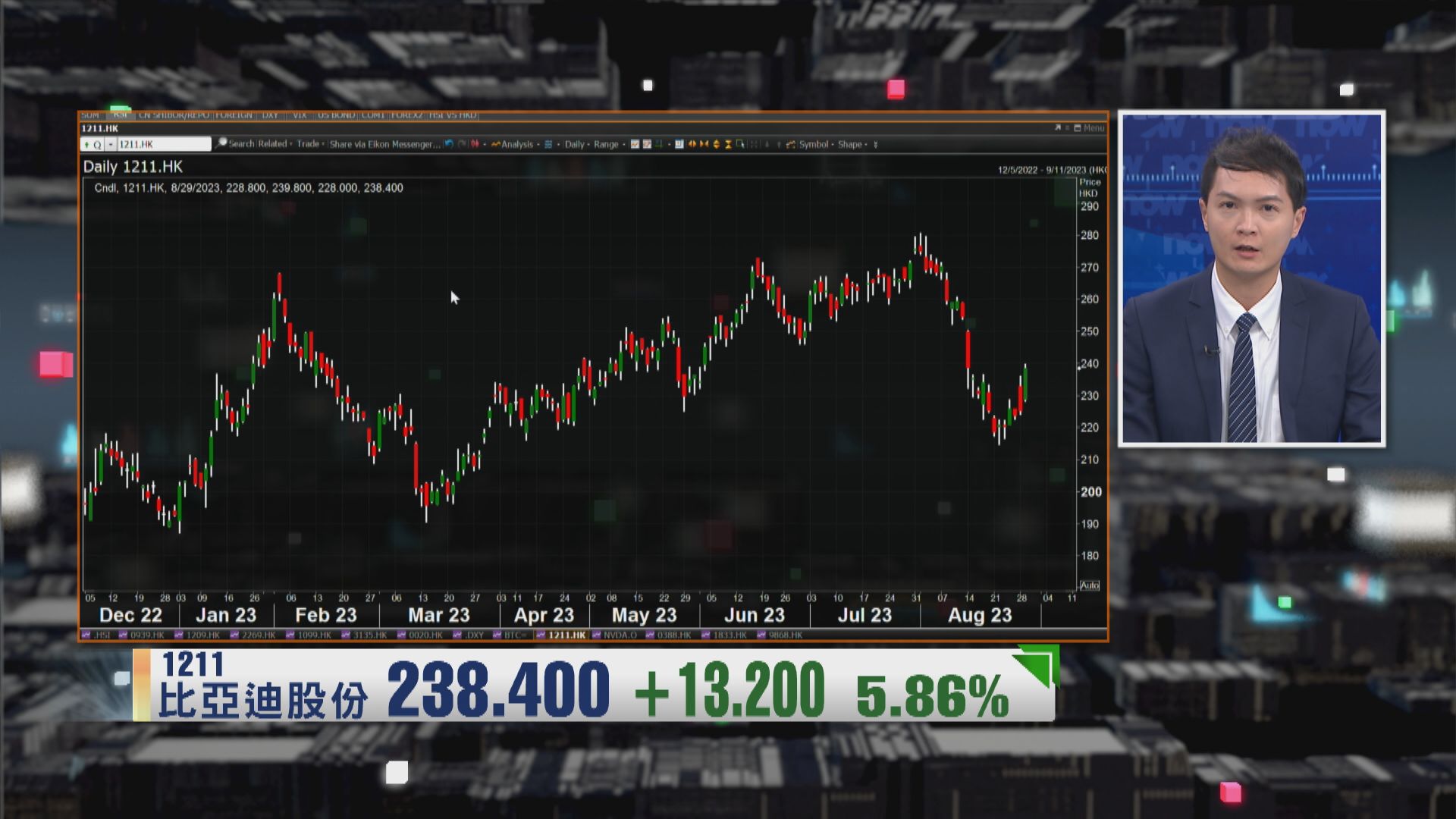Expand the Related dropdown
This screenshot has width=1456, height=819.
click(274, 144)
